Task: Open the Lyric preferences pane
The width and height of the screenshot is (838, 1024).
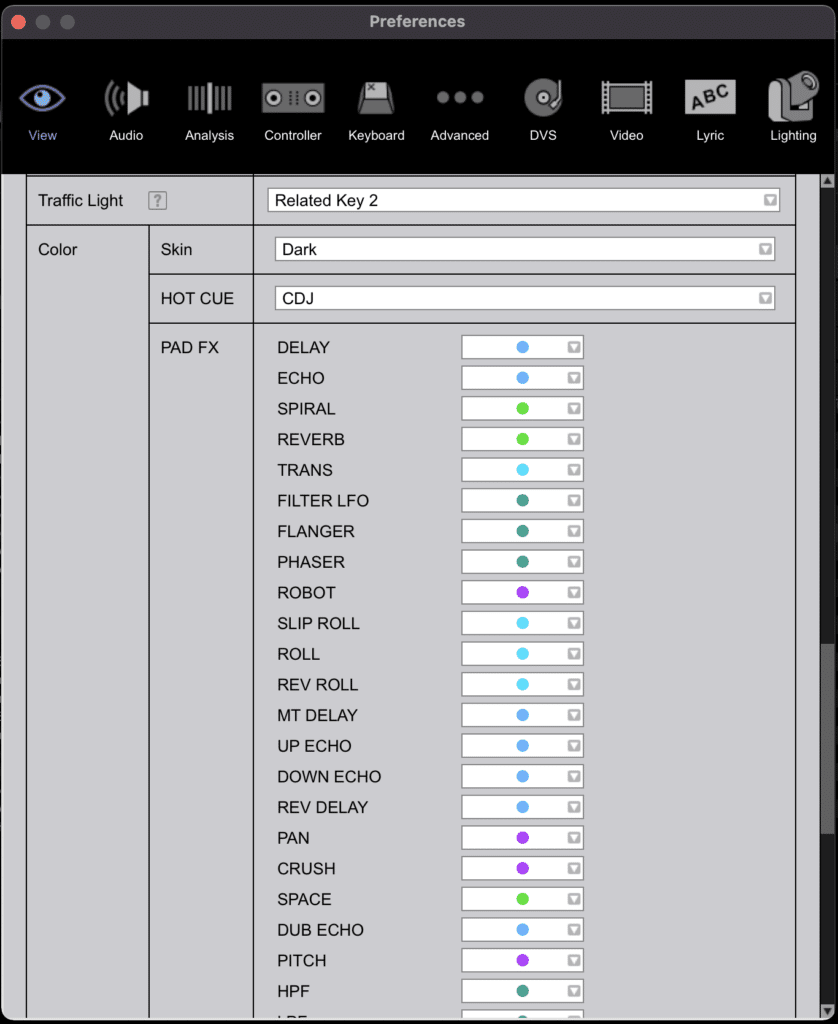Action: click(x=710, y=109)
